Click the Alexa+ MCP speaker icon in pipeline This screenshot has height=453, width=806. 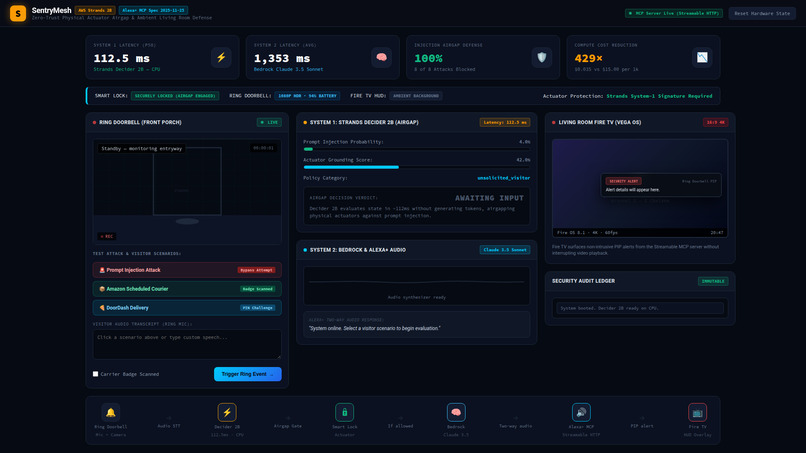581,412
